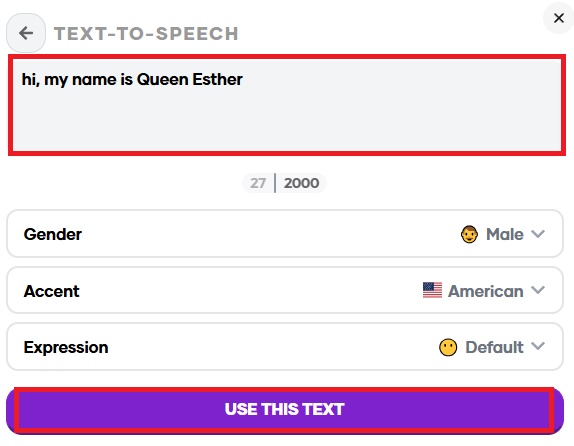Viewport: 574px width, 446px height.
Task: Click the 2000 character limit indicator
Action: point(302,183)
